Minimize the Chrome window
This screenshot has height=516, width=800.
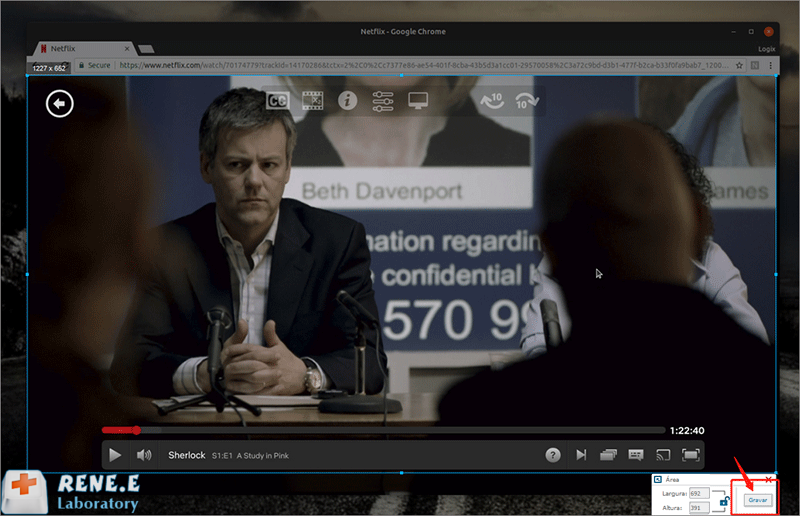(x=734, y=32)
